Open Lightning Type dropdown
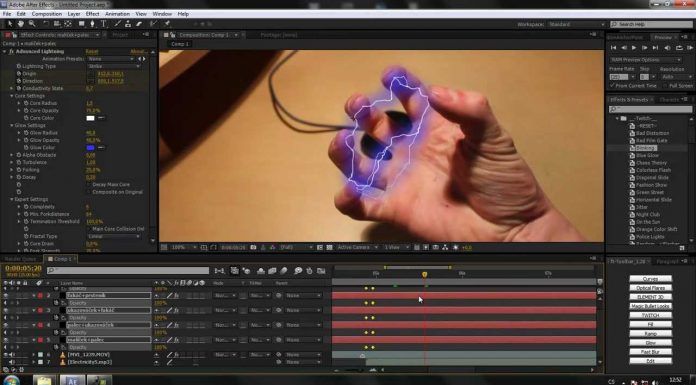The height and width of the screenshot is (385, 696). point(114,66)
